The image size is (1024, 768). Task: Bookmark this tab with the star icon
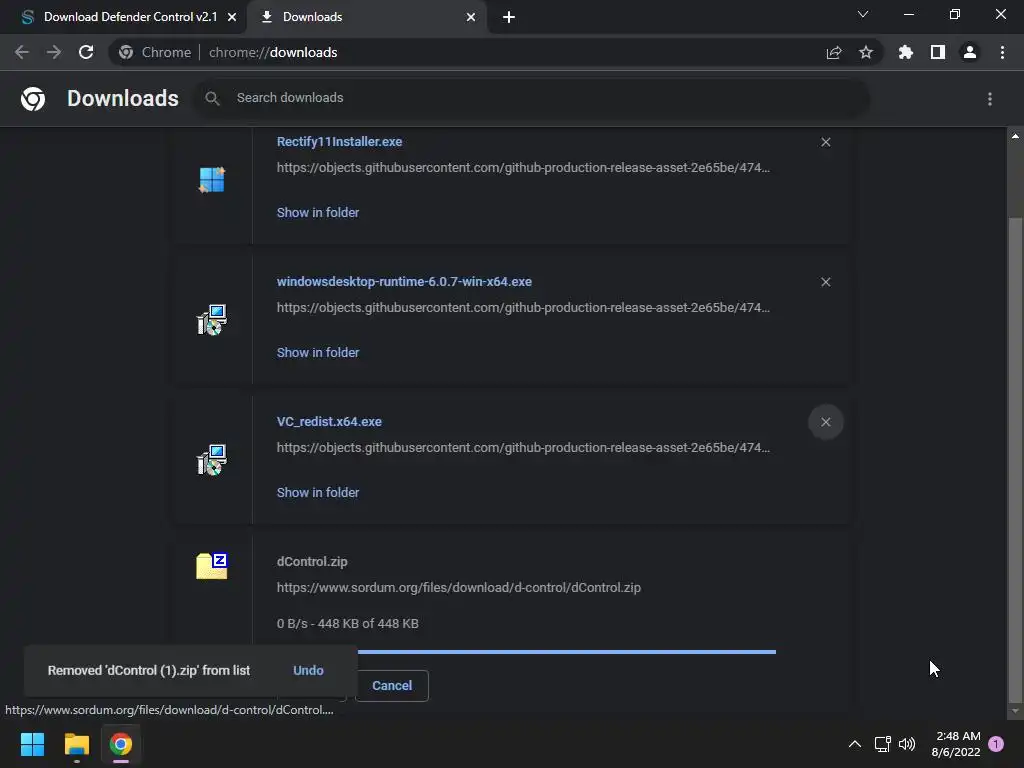[x=866, y=52]
